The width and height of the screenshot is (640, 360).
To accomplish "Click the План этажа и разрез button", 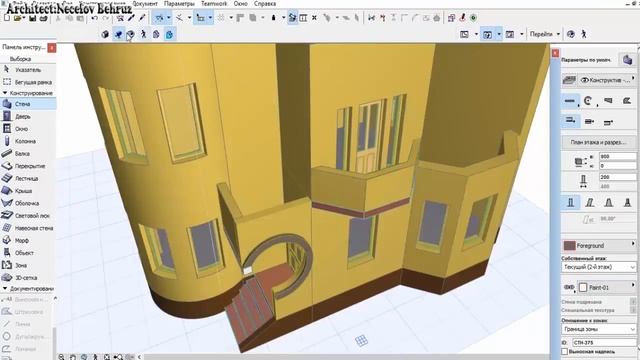I will pos(599,142).
